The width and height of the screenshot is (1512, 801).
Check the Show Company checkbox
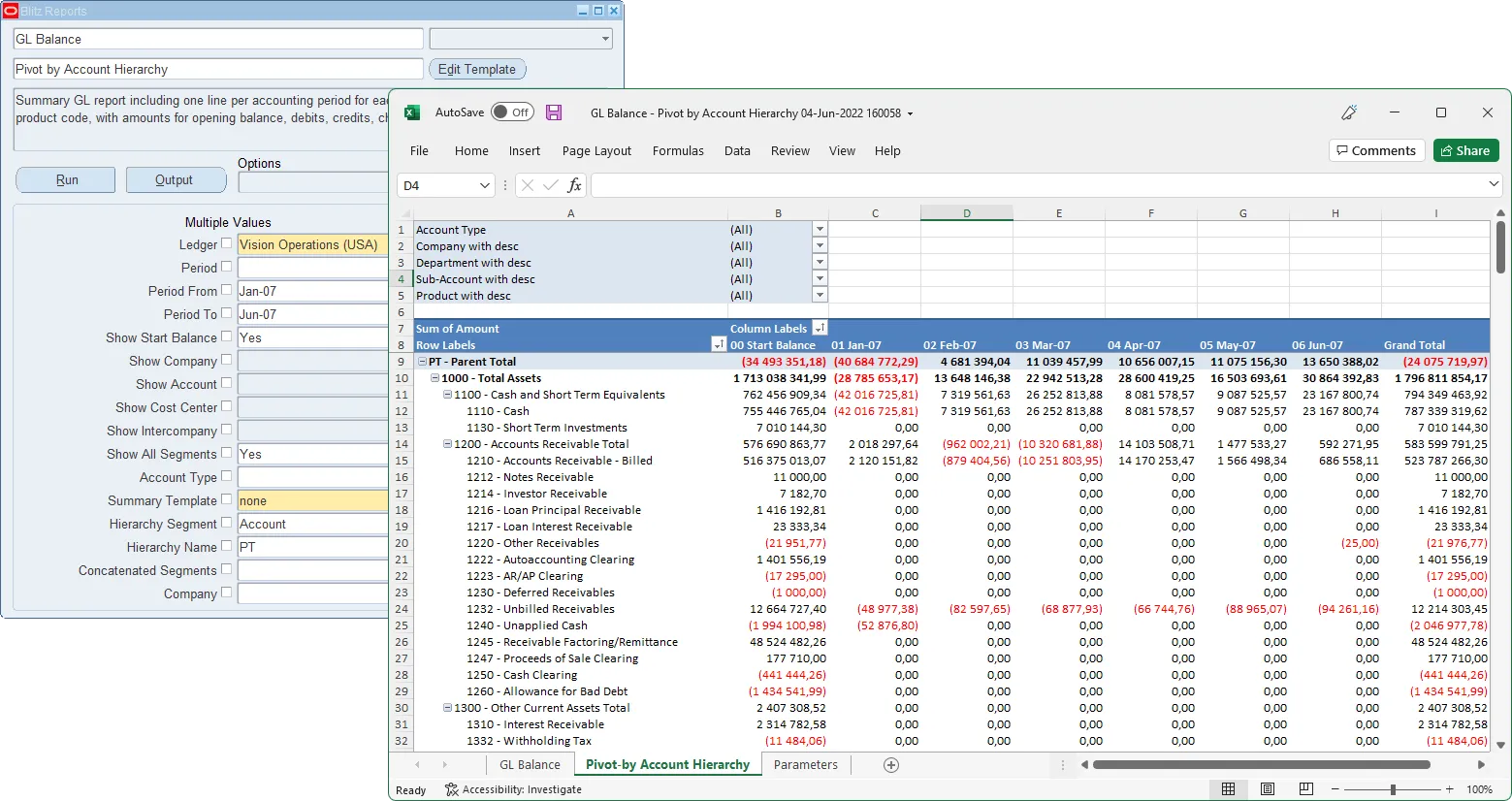coord(226,360)
